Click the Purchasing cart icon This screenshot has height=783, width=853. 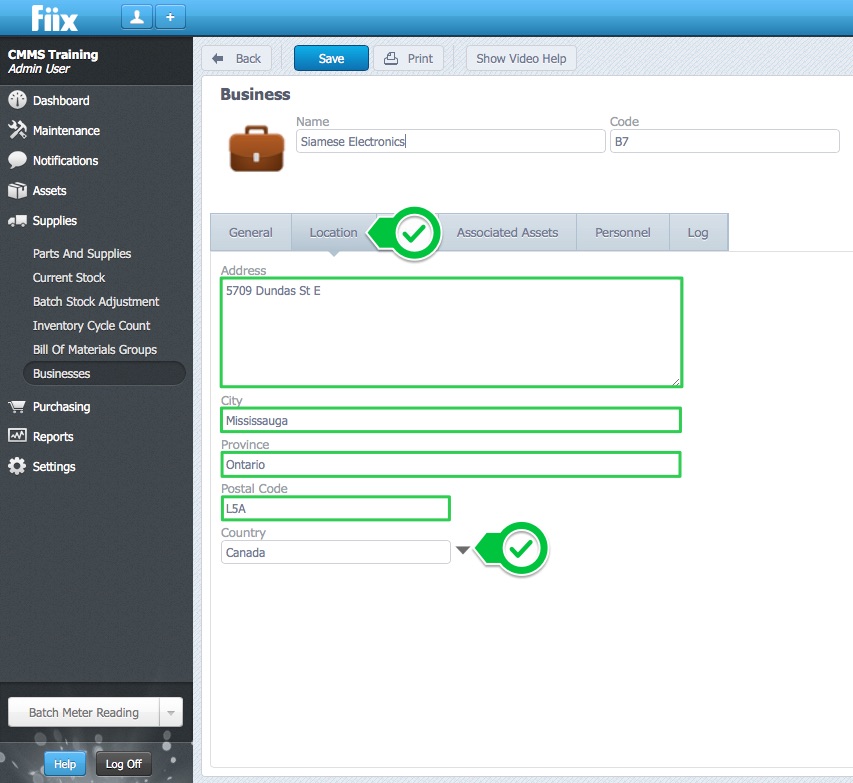click(17, 406)
